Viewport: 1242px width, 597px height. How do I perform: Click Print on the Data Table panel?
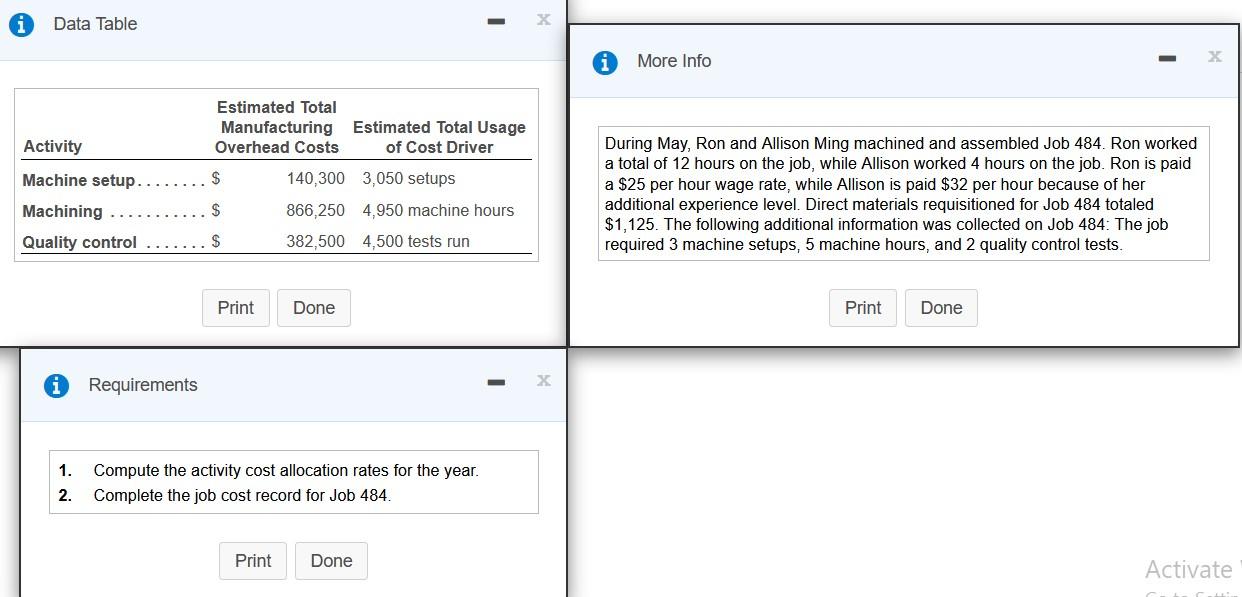(235, 308)
